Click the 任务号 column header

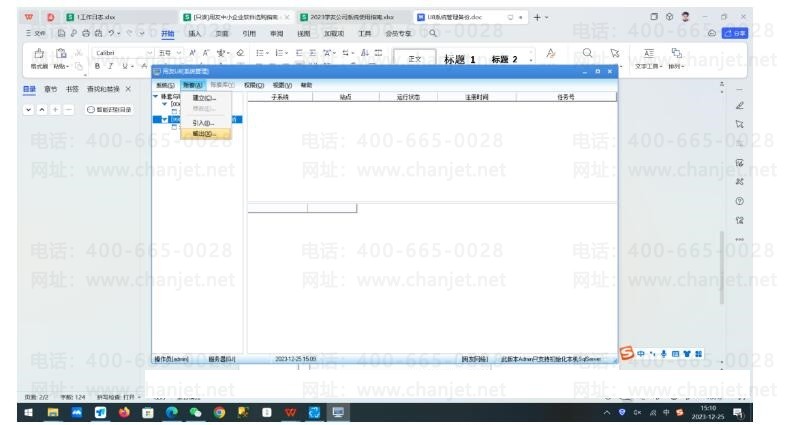tap(566, 97)
